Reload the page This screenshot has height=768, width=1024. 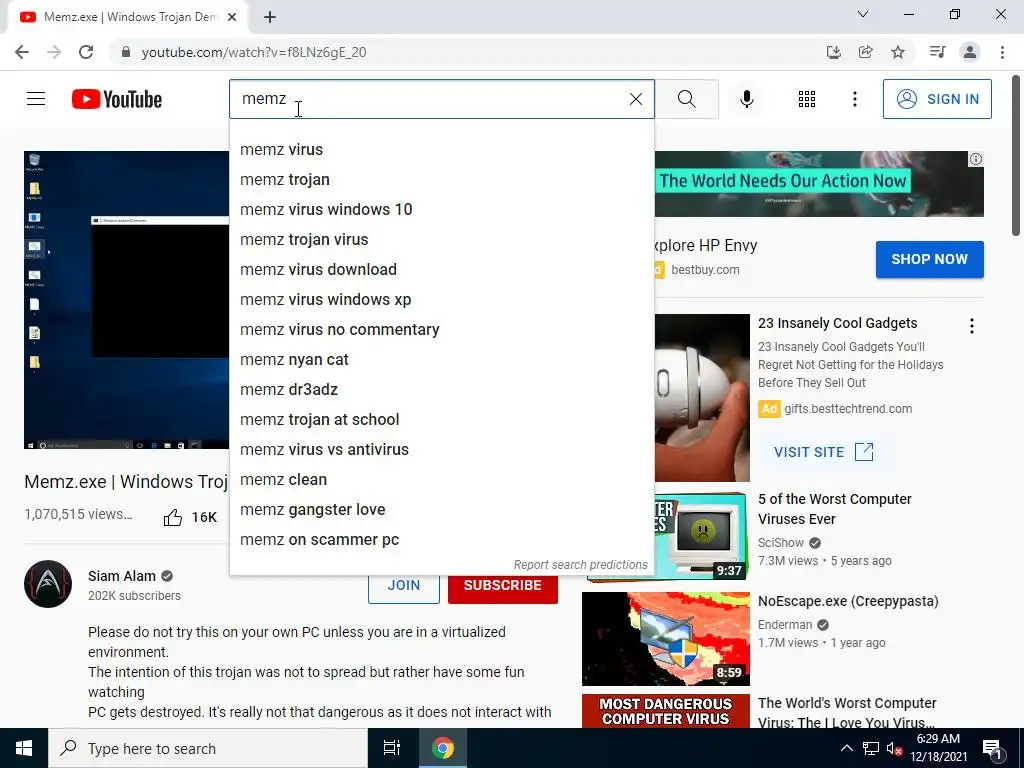[x=86, y=52]
